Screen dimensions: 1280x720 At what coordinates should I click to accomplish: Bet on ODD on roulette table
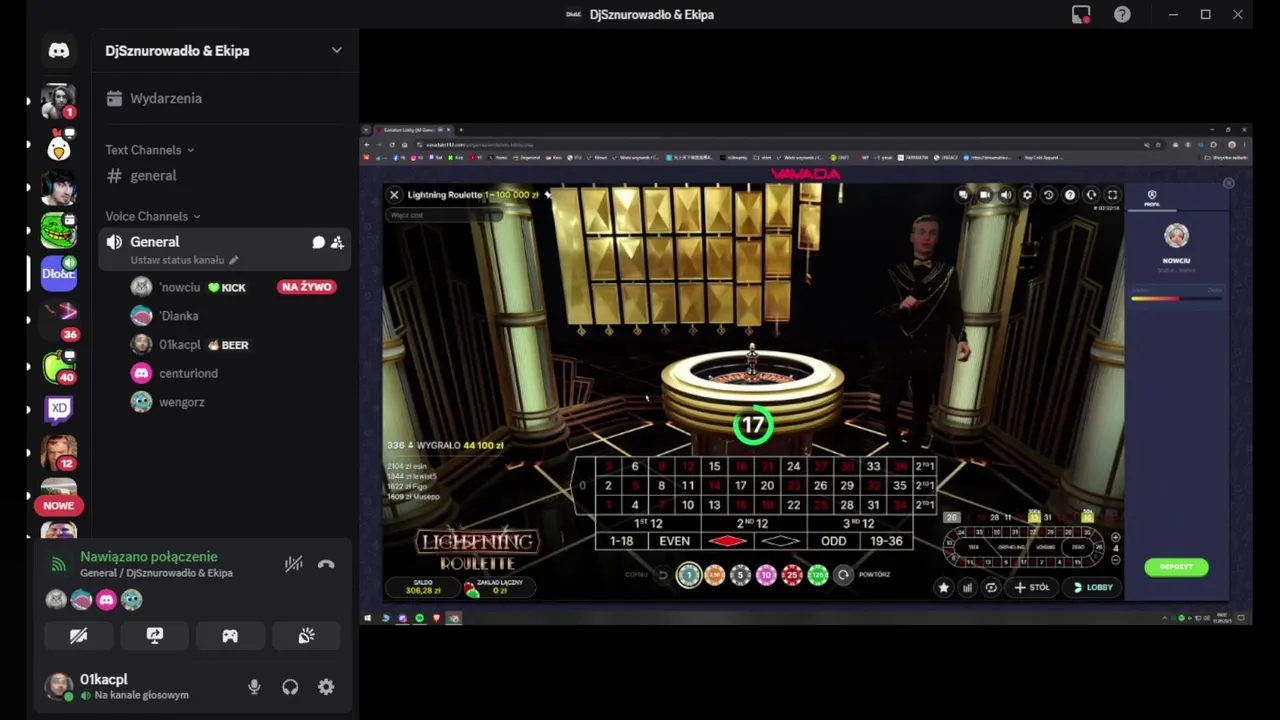833,541
